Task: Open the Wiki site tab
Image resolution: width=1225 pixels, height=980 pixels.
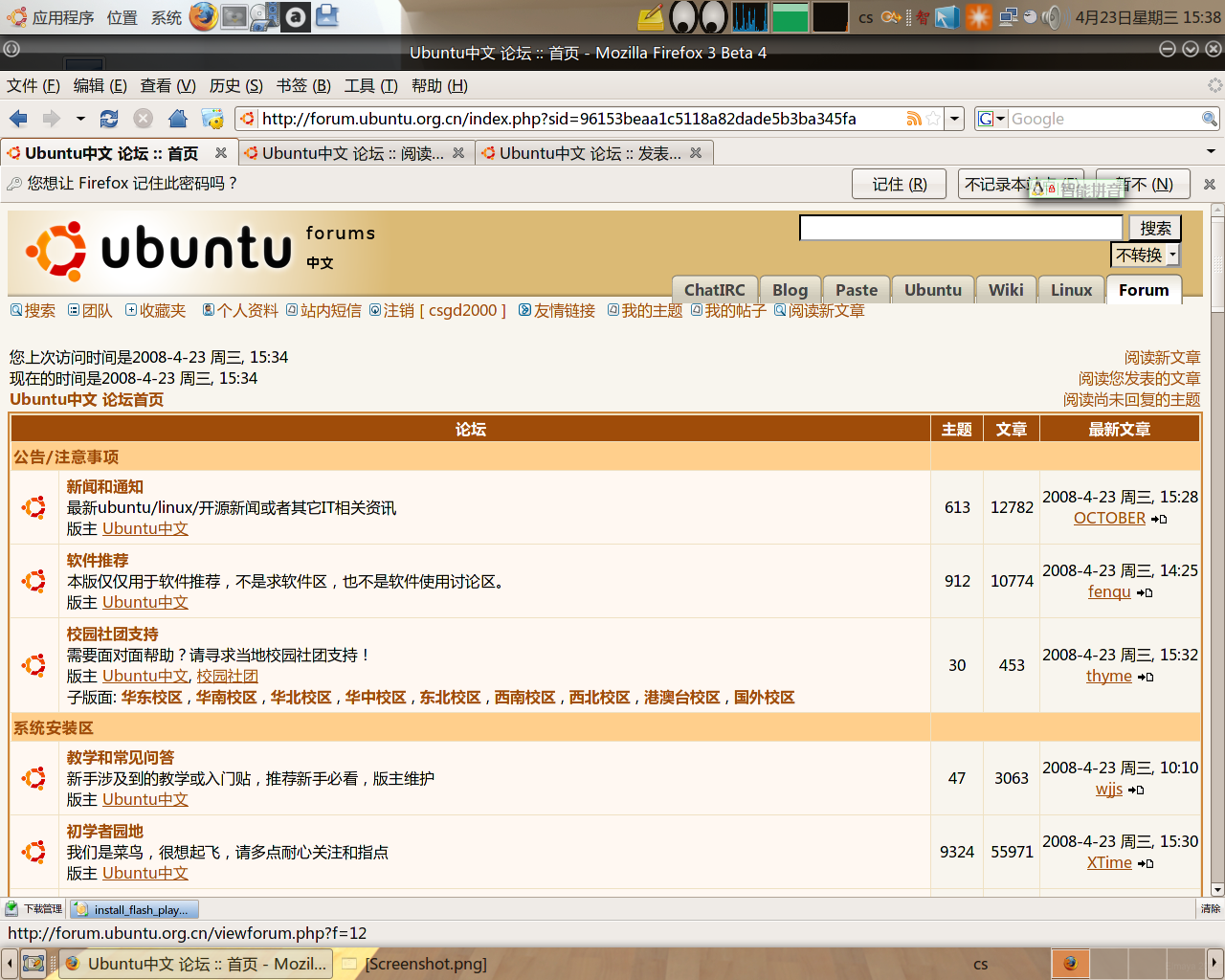Action: pos(1006,290)
